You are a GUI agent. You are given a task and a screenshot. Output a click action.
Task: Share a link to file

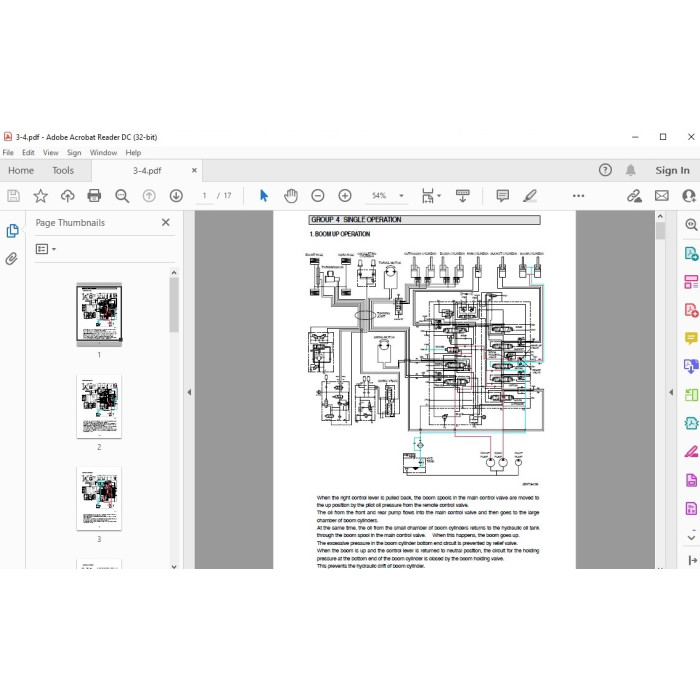(634, 196)
